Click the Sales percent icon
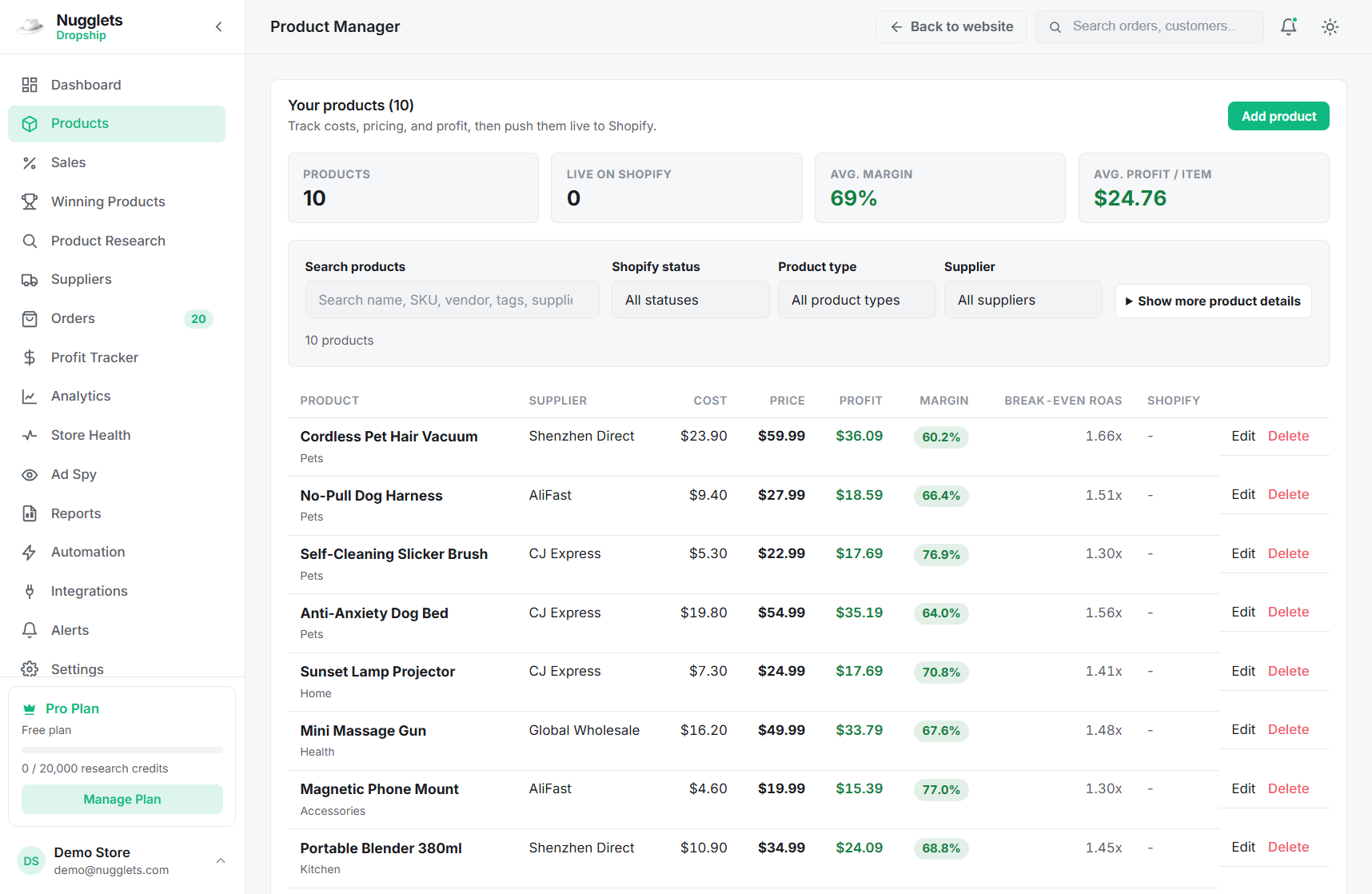 tap(30, 163)
